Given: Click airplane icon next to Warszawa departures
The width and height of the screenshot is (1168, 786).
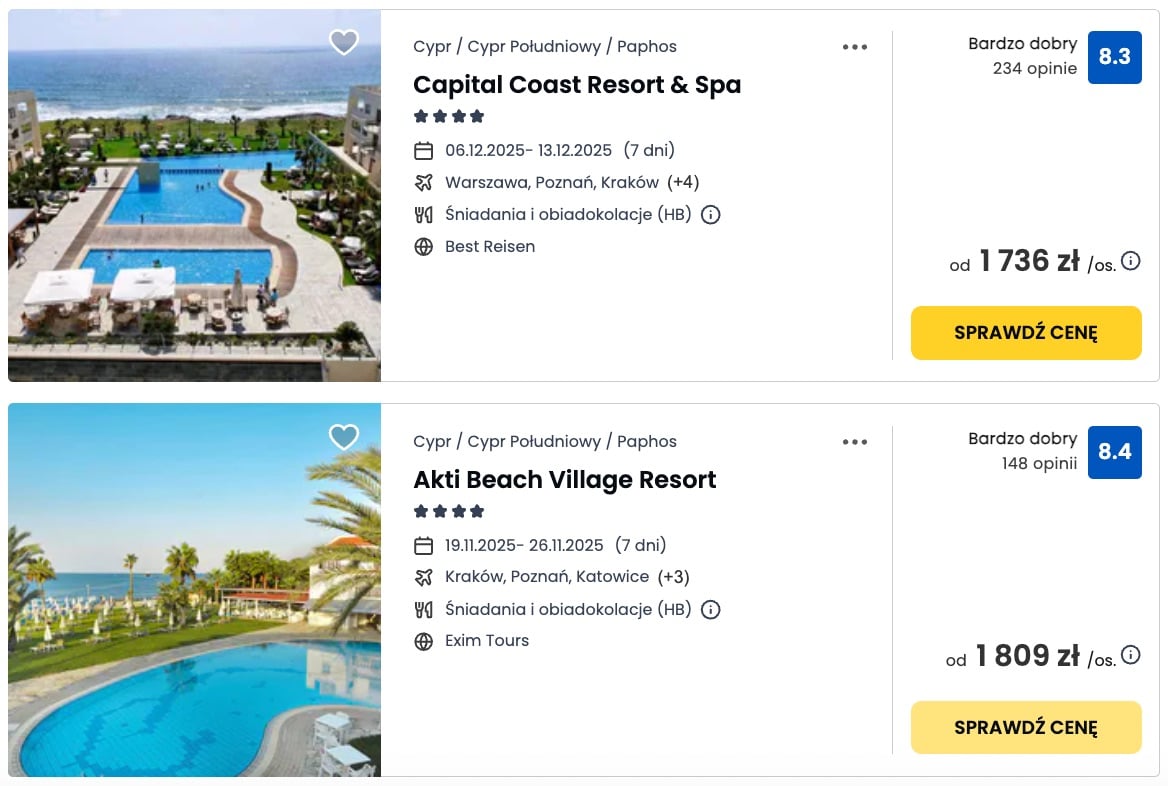Looking at the screenshot, I should [x=423, y=182].
